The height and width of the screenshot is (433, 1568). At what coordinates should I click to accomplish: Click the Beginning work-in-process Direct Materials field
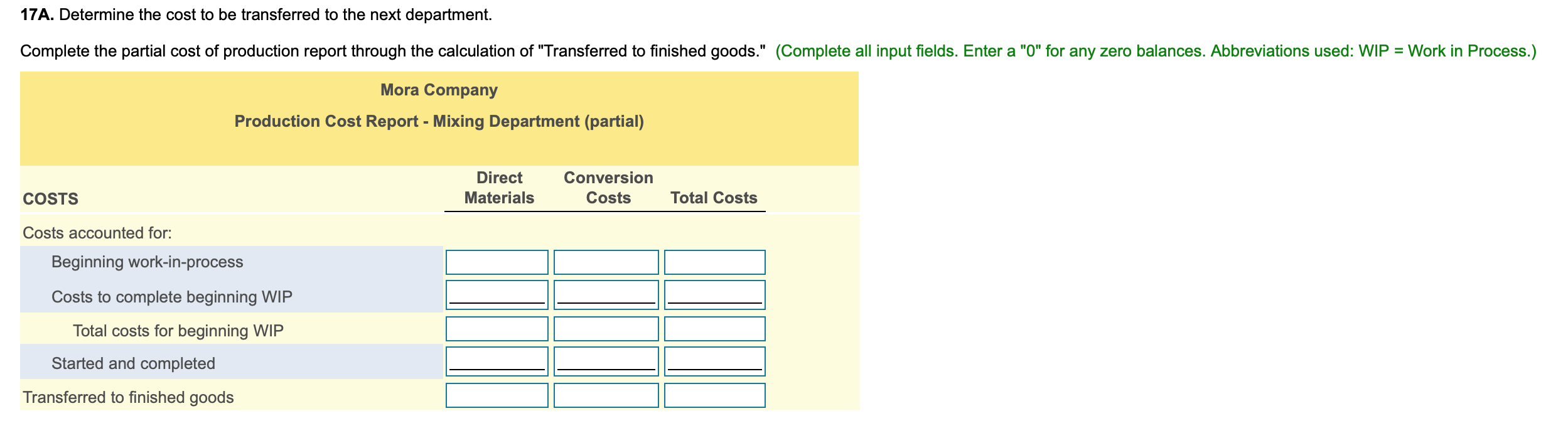pyautogui.click(x=496, y=262)
